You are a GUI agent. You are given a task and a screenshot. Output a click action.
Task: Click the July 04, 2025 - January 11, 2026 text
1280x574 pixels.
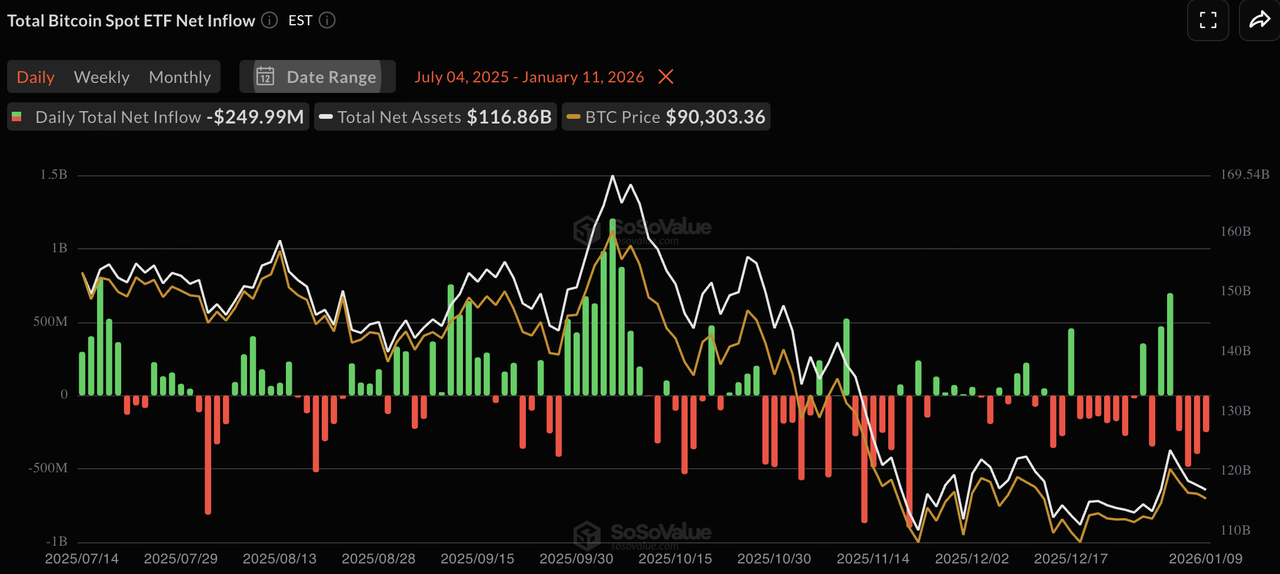coord(529,77)
